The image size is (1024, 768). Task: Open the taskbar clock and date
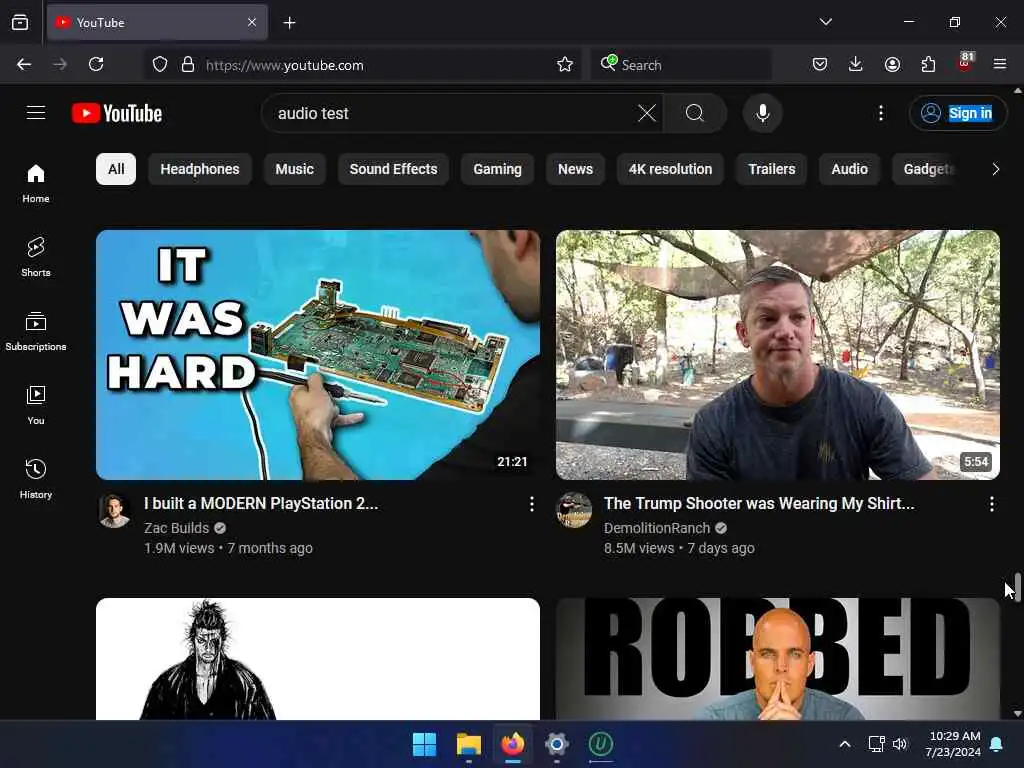[953, 744]
